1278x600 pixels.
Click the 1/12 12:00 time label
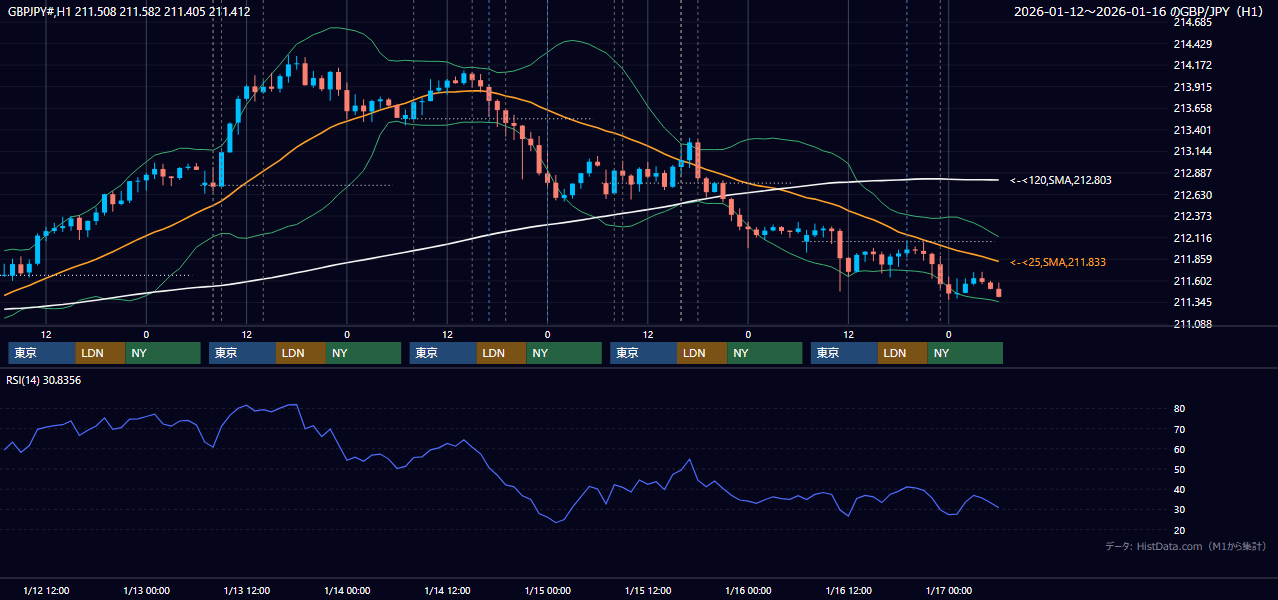(46, 591)
